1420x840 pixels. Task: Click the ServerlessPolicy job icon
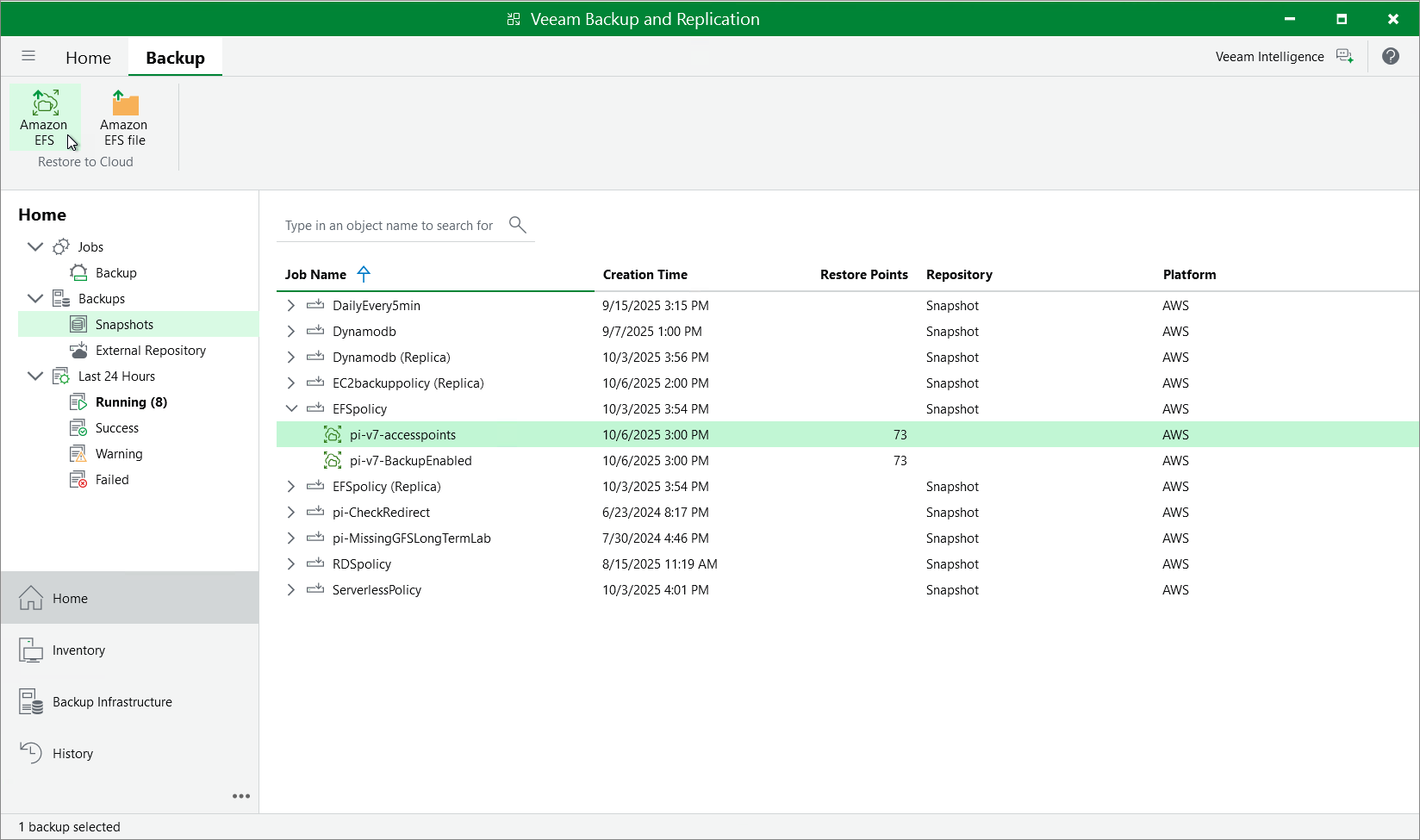[x=315, y=589]
